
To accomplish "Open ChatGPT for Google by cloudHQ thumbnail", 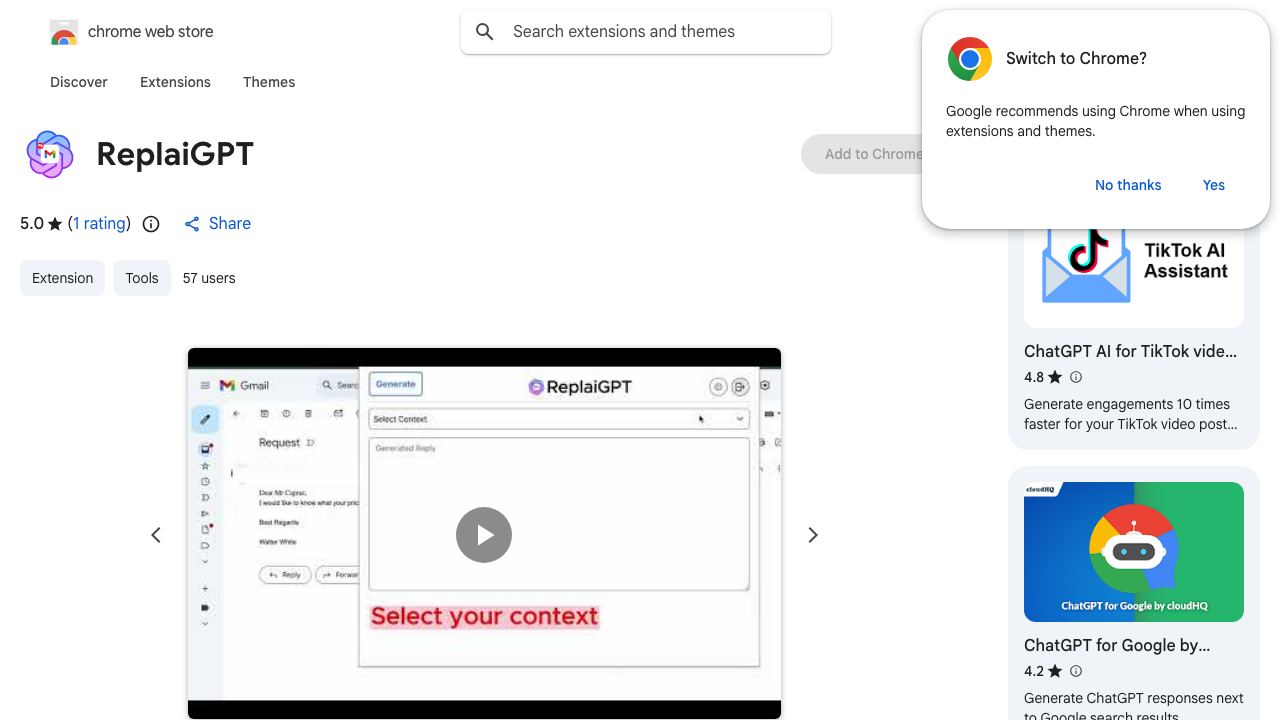I will 1134,552.
